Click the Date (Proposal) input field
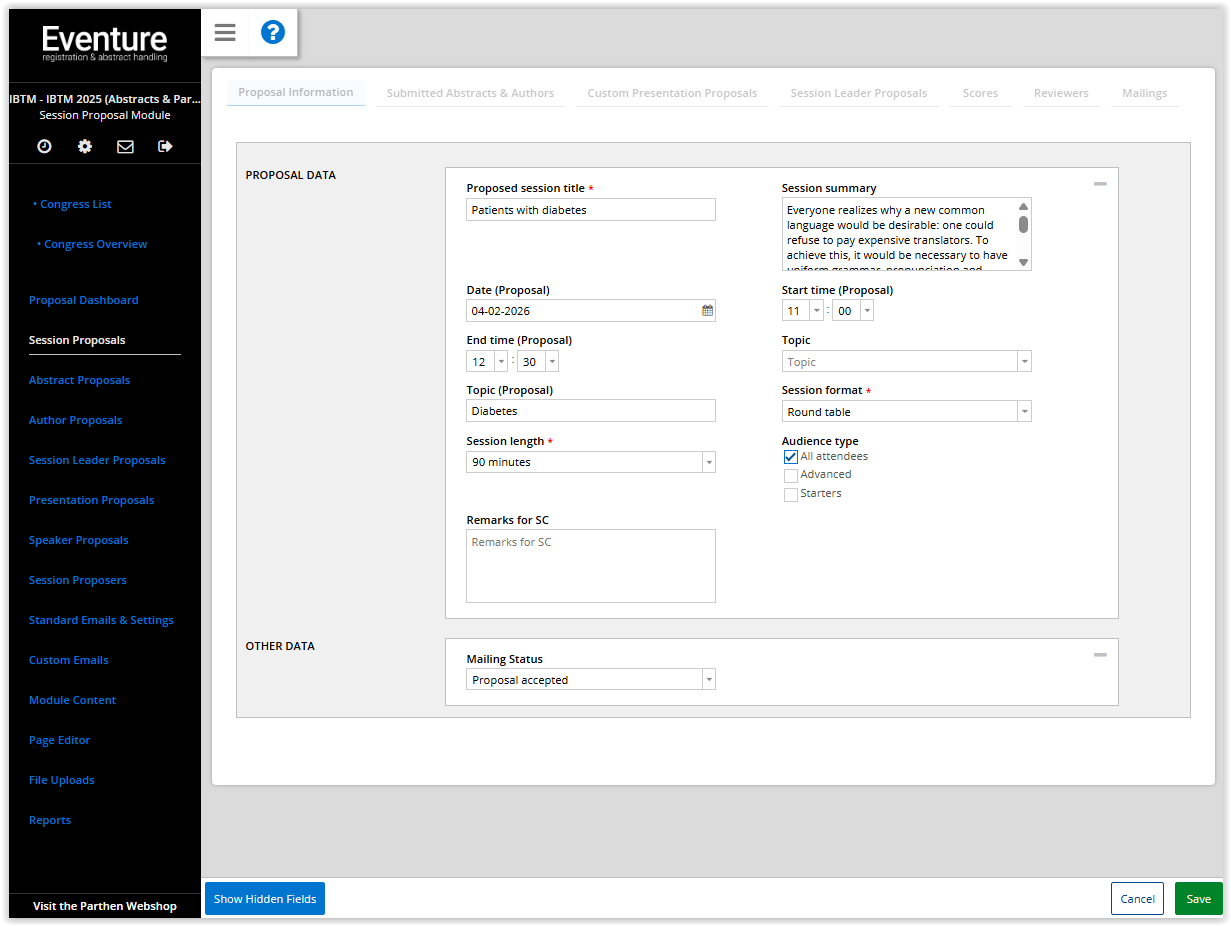This screenshot has width=1231, height=926. point(591,311)
